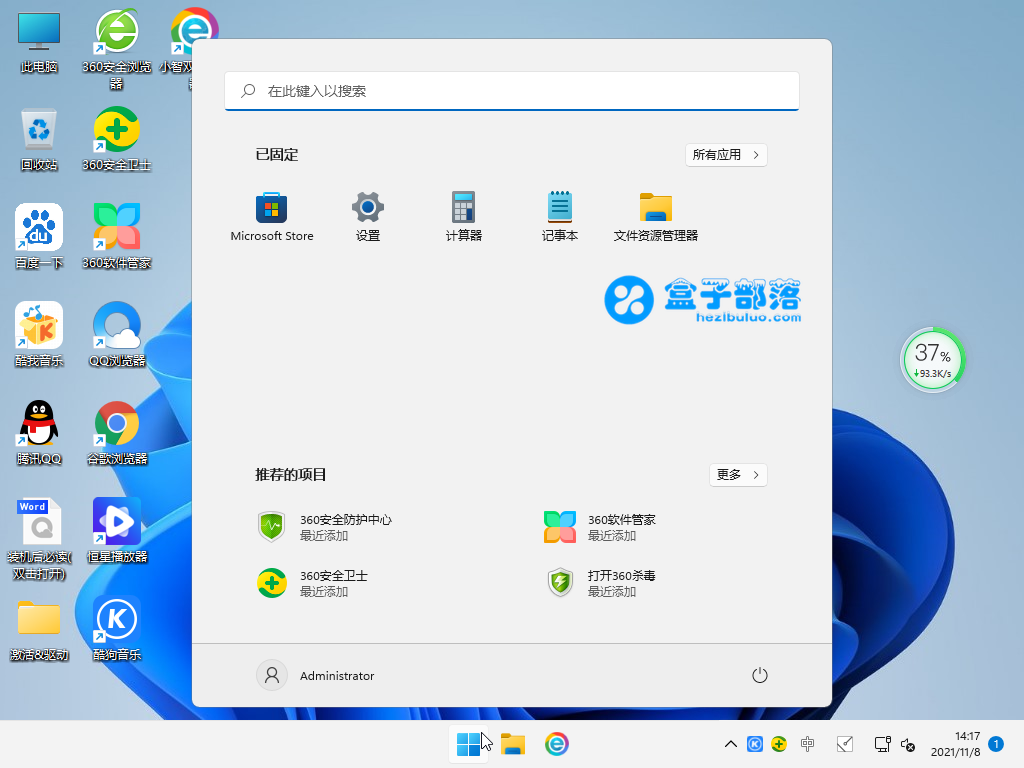
Task: Open recommended item 360安全防护中心
Action: 325,527
